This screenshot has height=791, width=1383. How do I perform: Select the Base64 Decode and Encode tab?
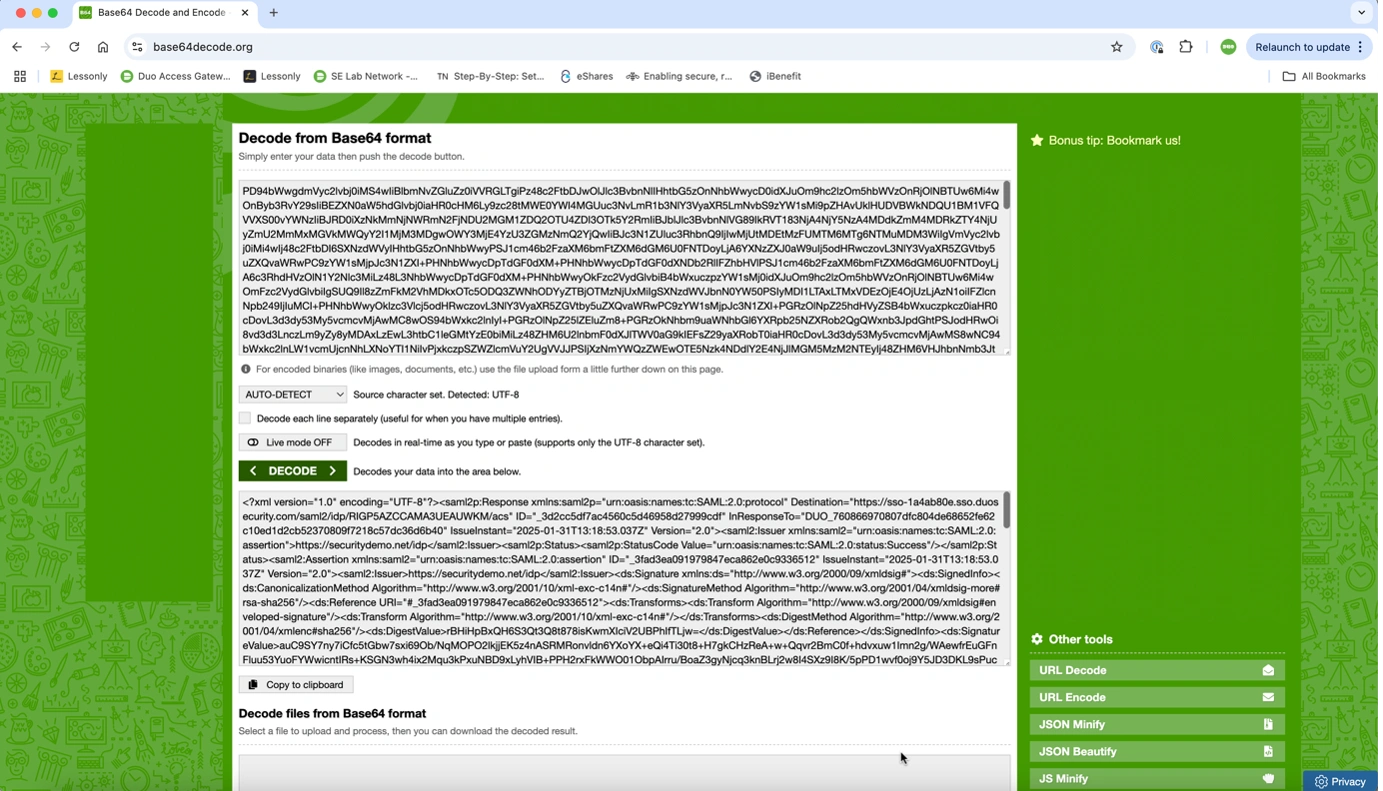160,13
